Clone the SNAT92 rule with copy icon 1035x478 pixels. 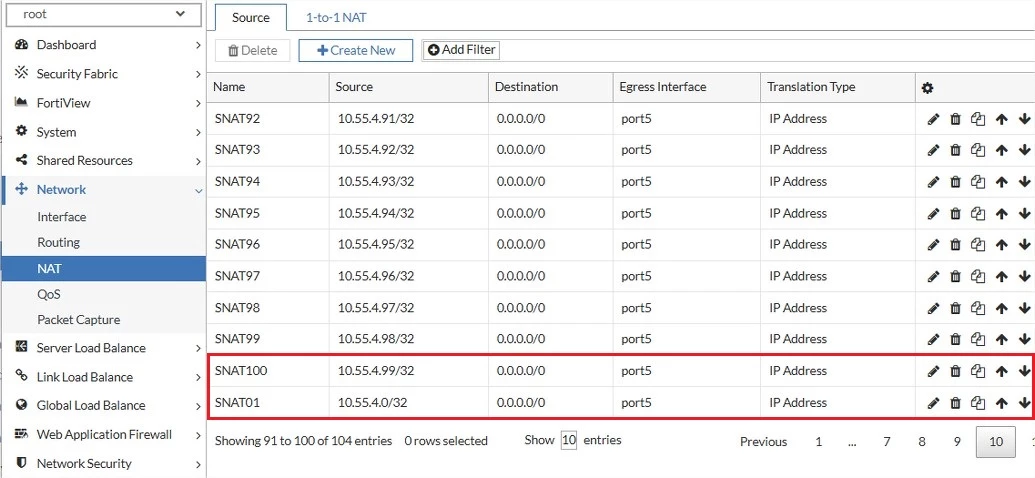[x=978, y=119]
